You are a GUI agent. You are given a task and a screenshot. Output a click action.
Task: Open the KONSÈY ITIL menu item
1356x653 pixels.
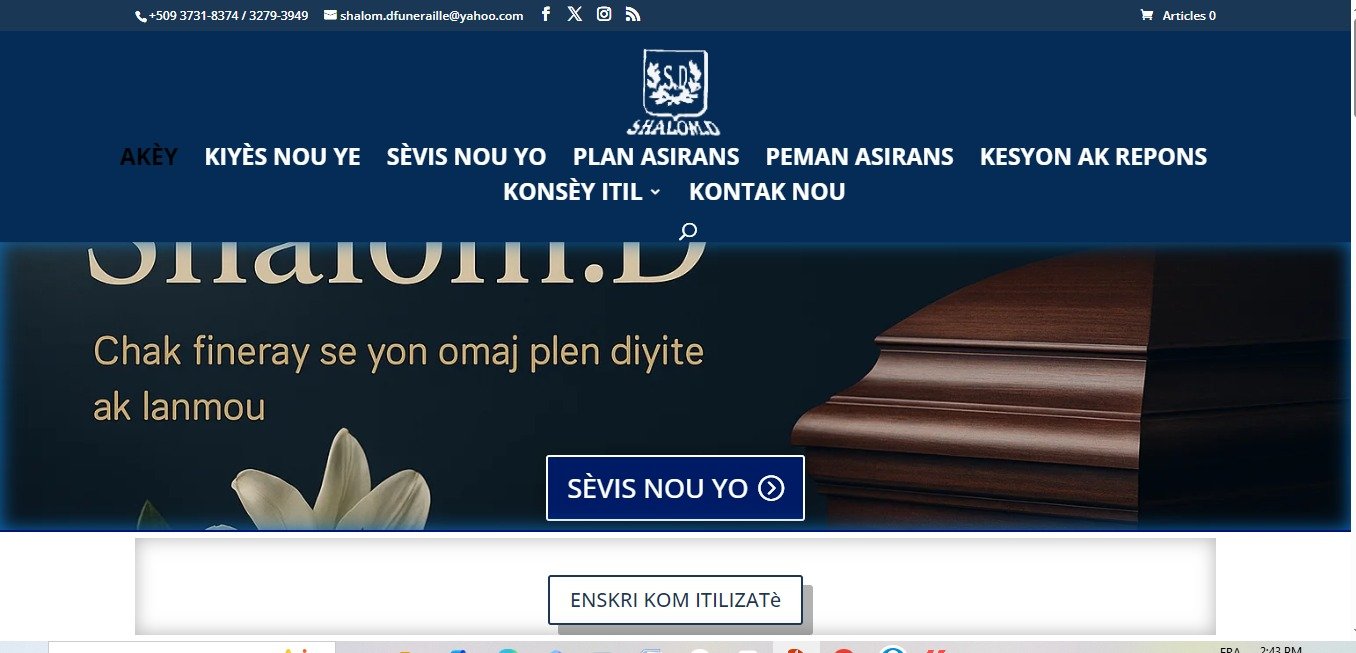[573, 192]
